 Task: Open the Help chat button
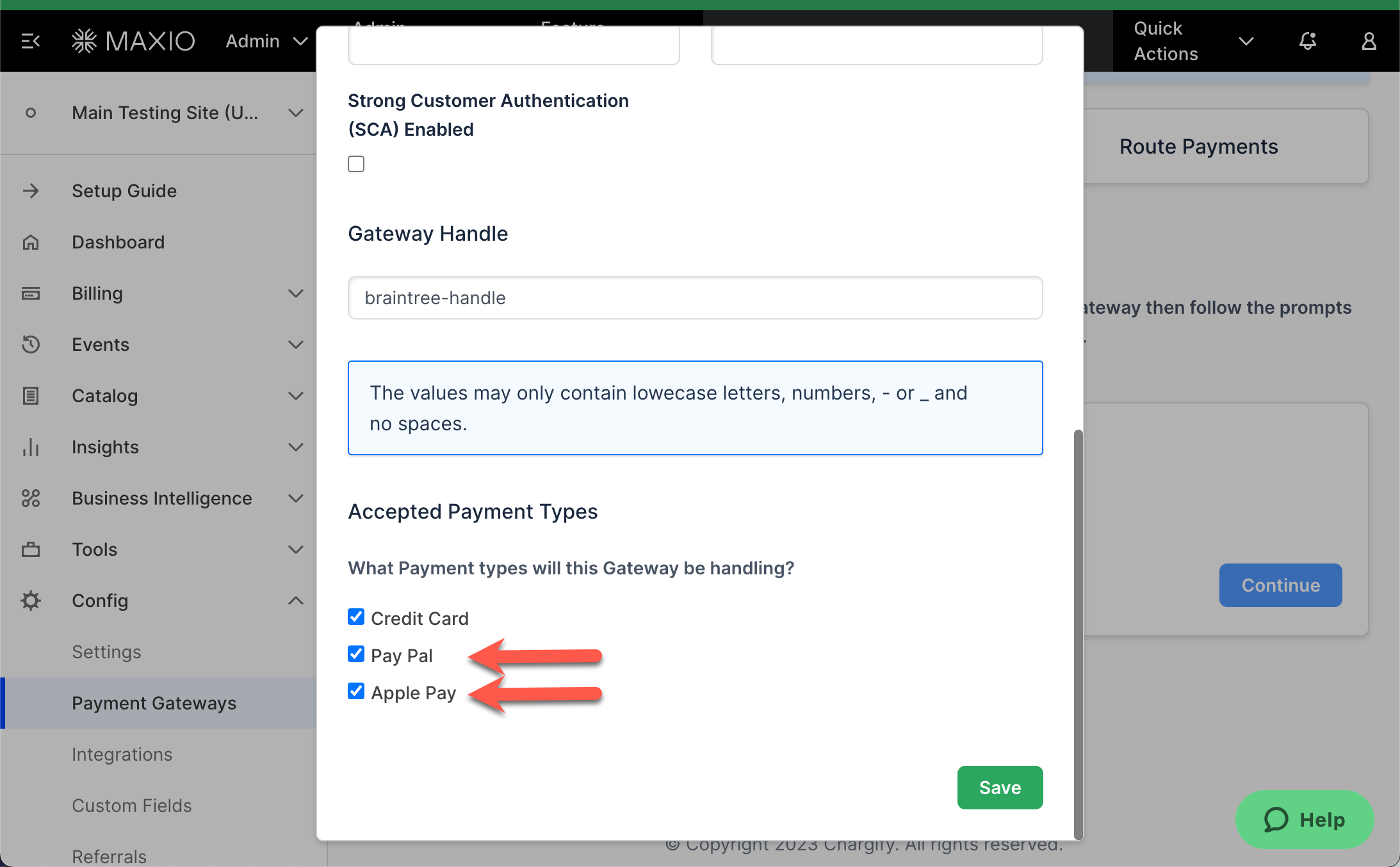click(x=1304, y=820)
